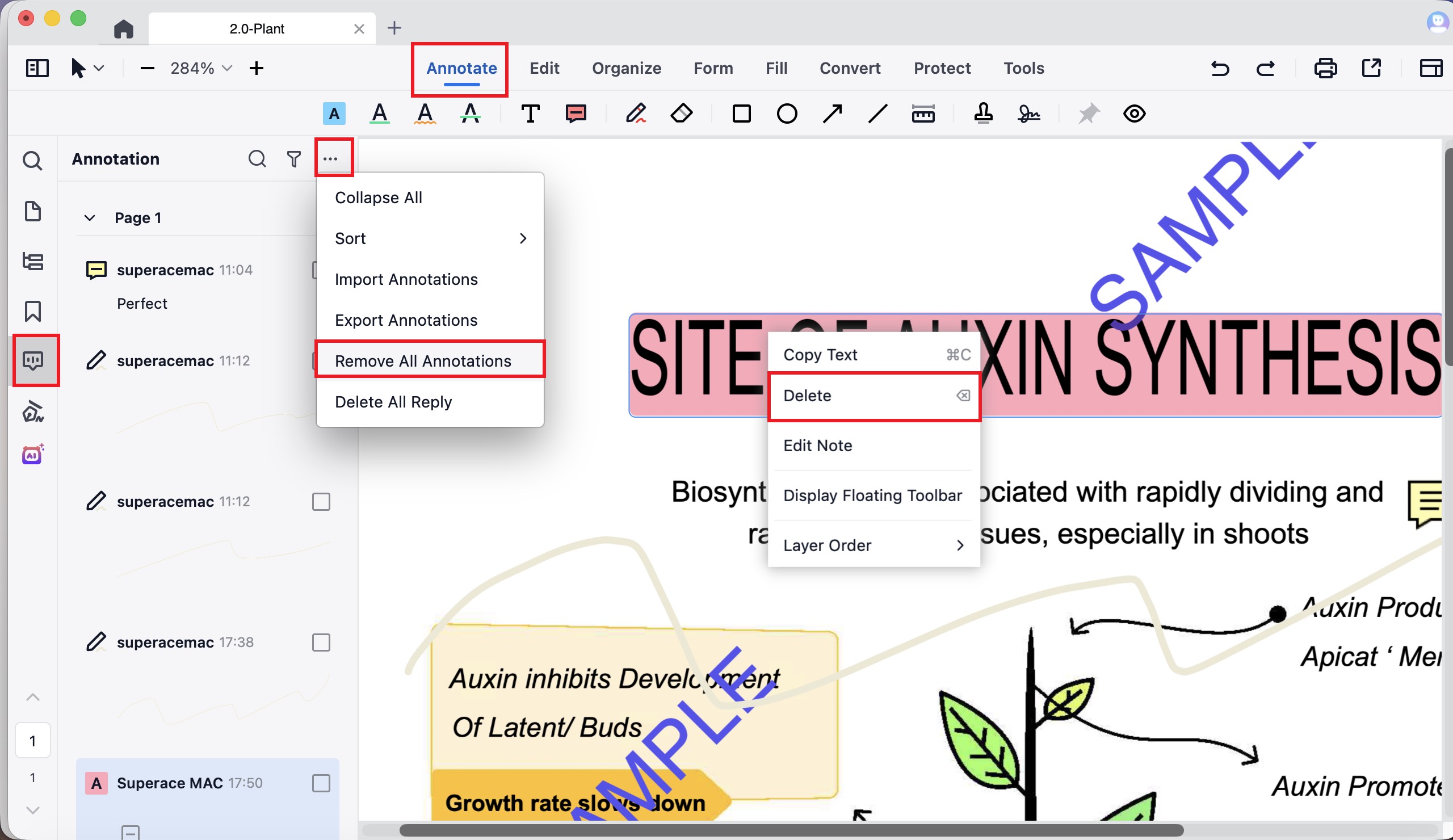Choose Display Floating Toolbar
Screen dimensions: 1453x840
[x=874, y=495]
